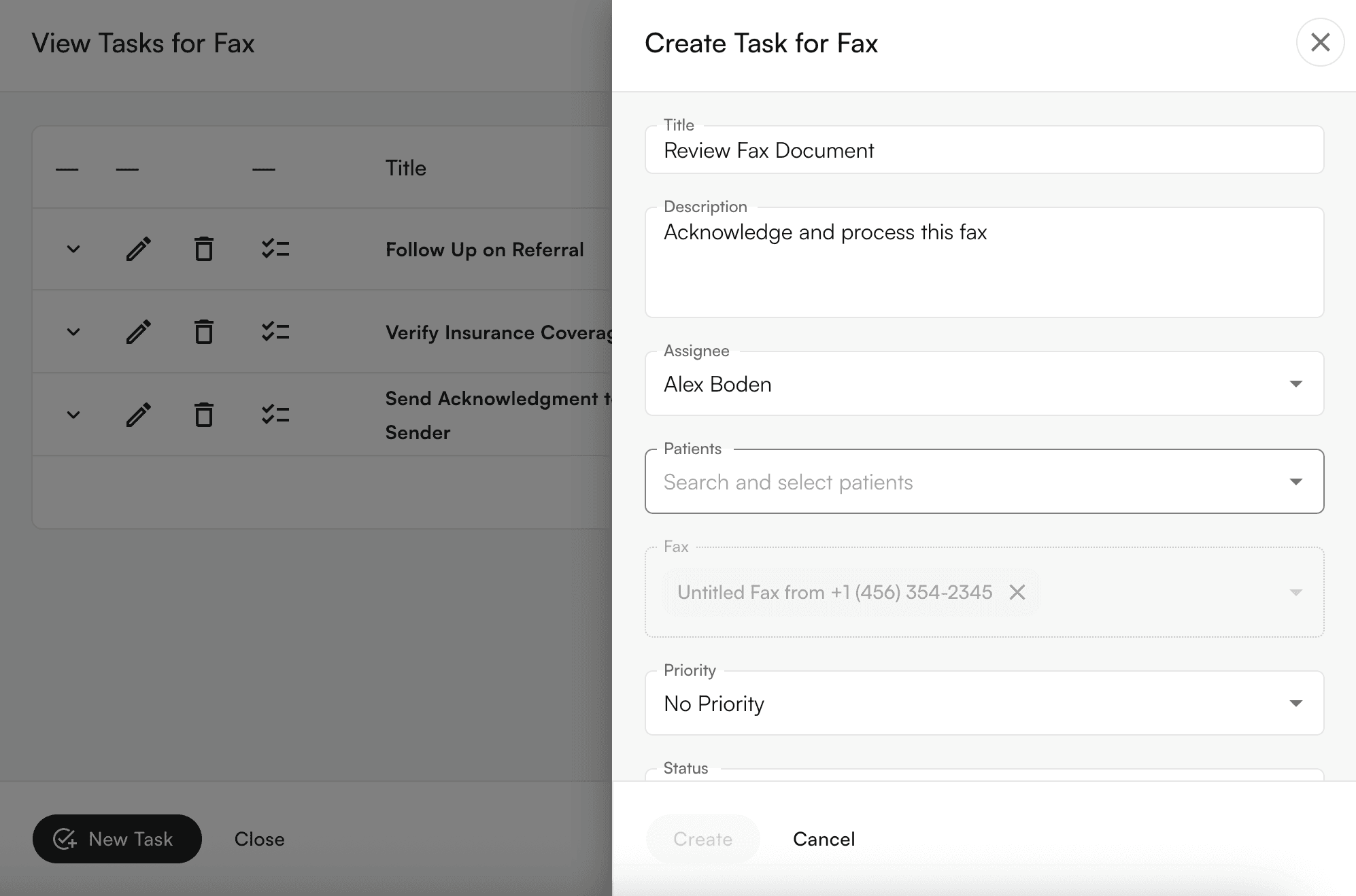Image resolution: width=1356 pixels, height=896 pixels.
Task: Click the Title field with Review Fax Document
Action: click(983, 150)
